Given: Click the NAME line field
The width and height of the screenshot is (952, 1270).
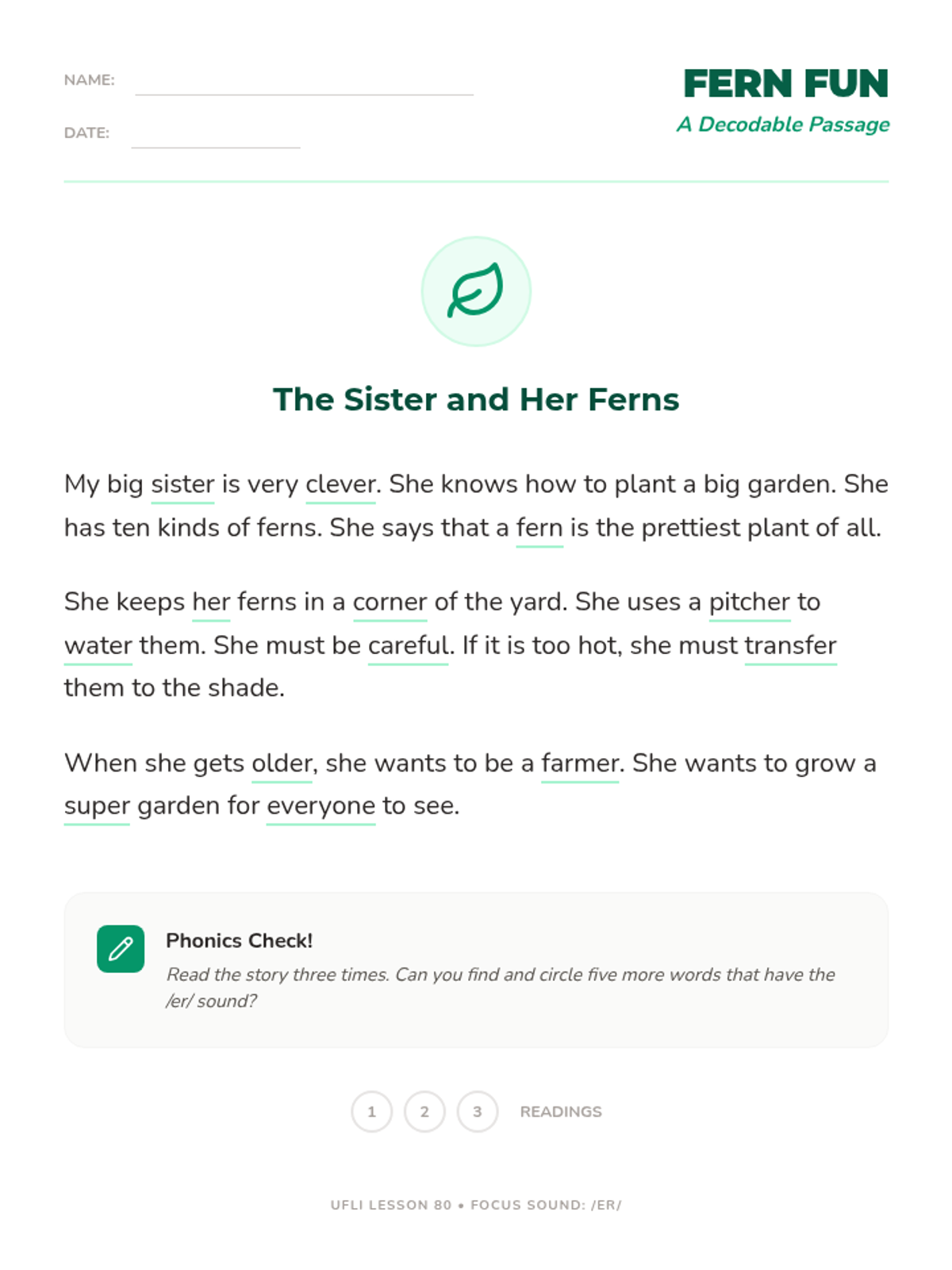Looking at the screenshot, I should pos(304,82).
